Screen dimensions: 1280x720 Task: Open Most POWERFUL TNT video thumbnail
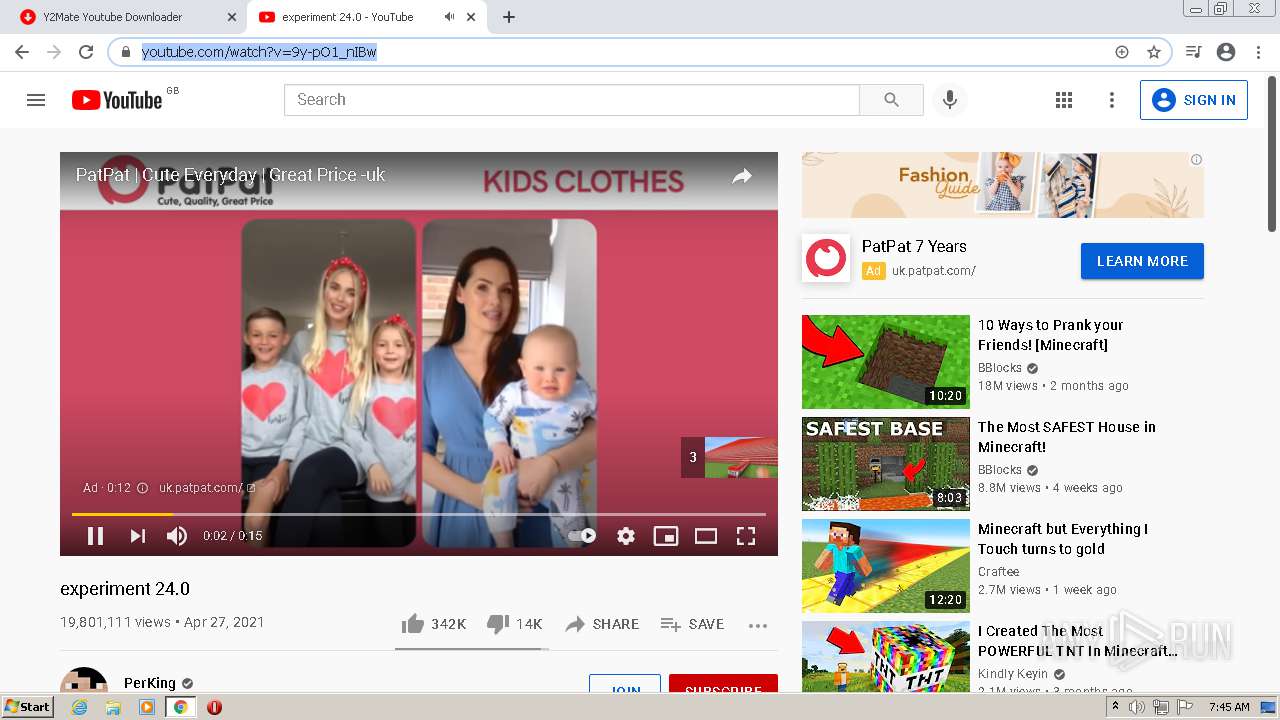pos(886,657)
